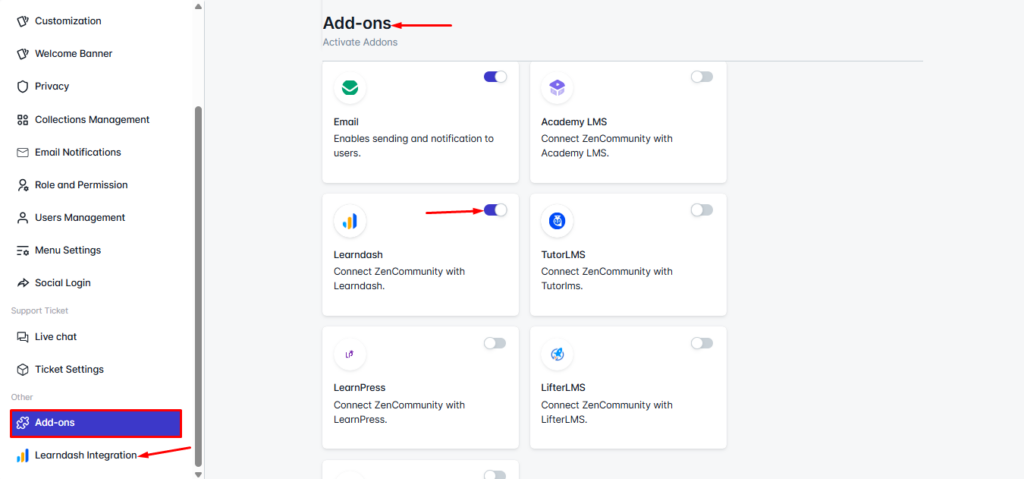Click the Academy LMS purple logo
The width and height of the screenshot is (1024, 479).
click(557, 88)
